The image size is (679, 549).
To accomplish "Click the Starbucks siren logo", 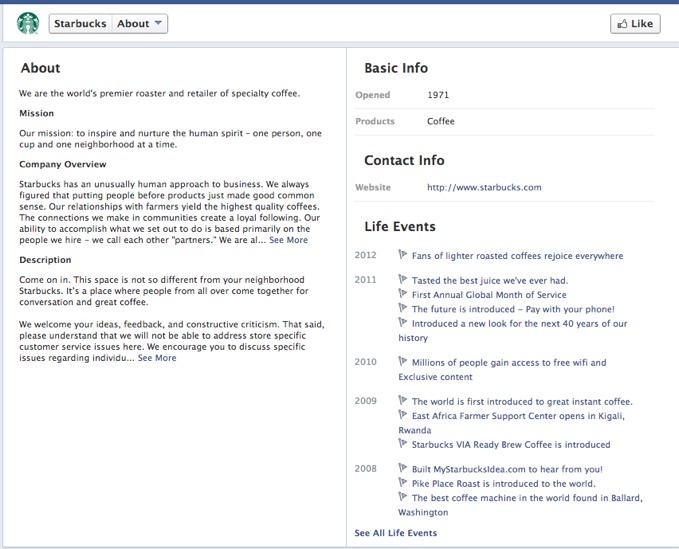I will click(x=28, y=23).
